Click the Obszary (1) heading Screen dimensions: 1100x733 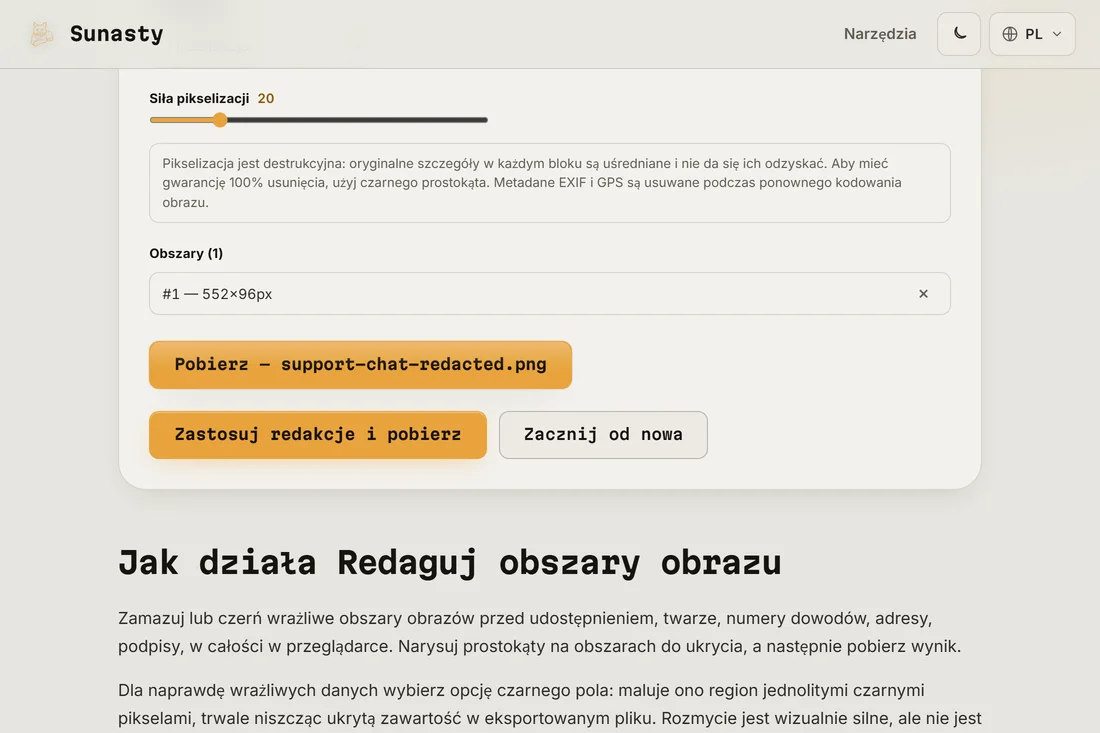[x=186, y=253]
